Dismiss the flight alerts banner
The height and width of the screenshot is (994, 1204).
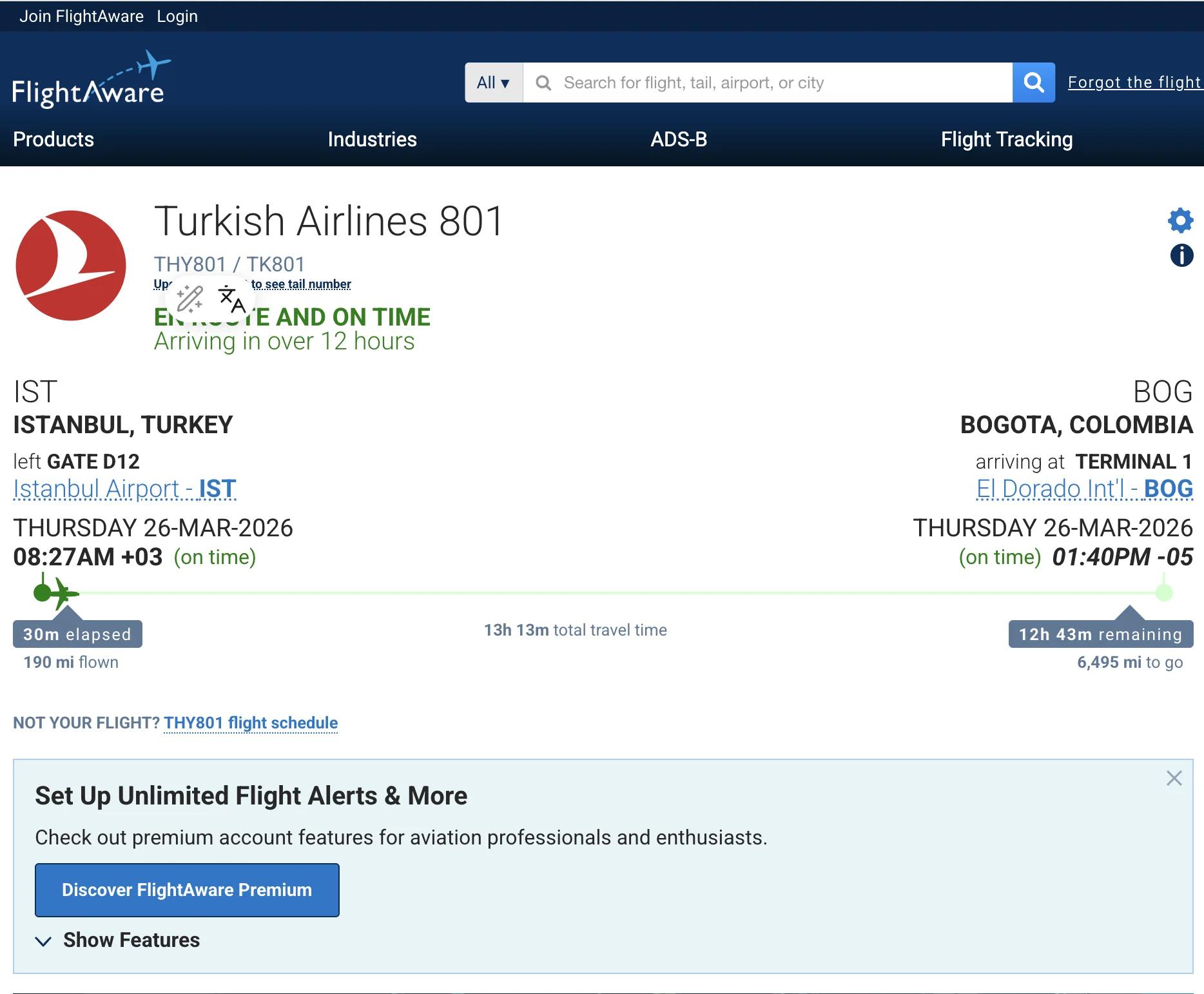[x=1174, y=778]
